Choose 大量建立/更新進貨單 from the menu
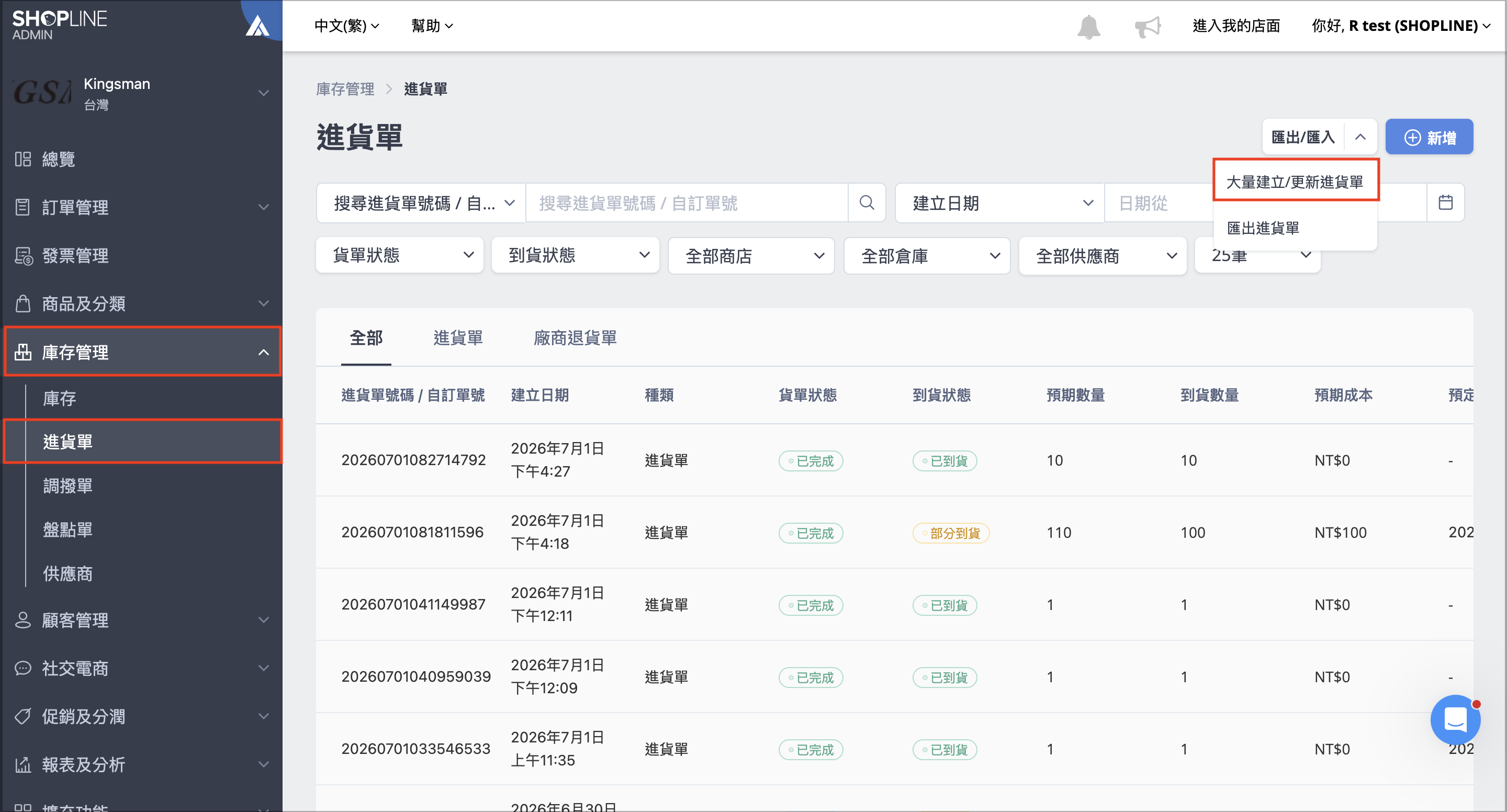The image size is (1507, 812). pyautogui.click(x=1296, y=182)
